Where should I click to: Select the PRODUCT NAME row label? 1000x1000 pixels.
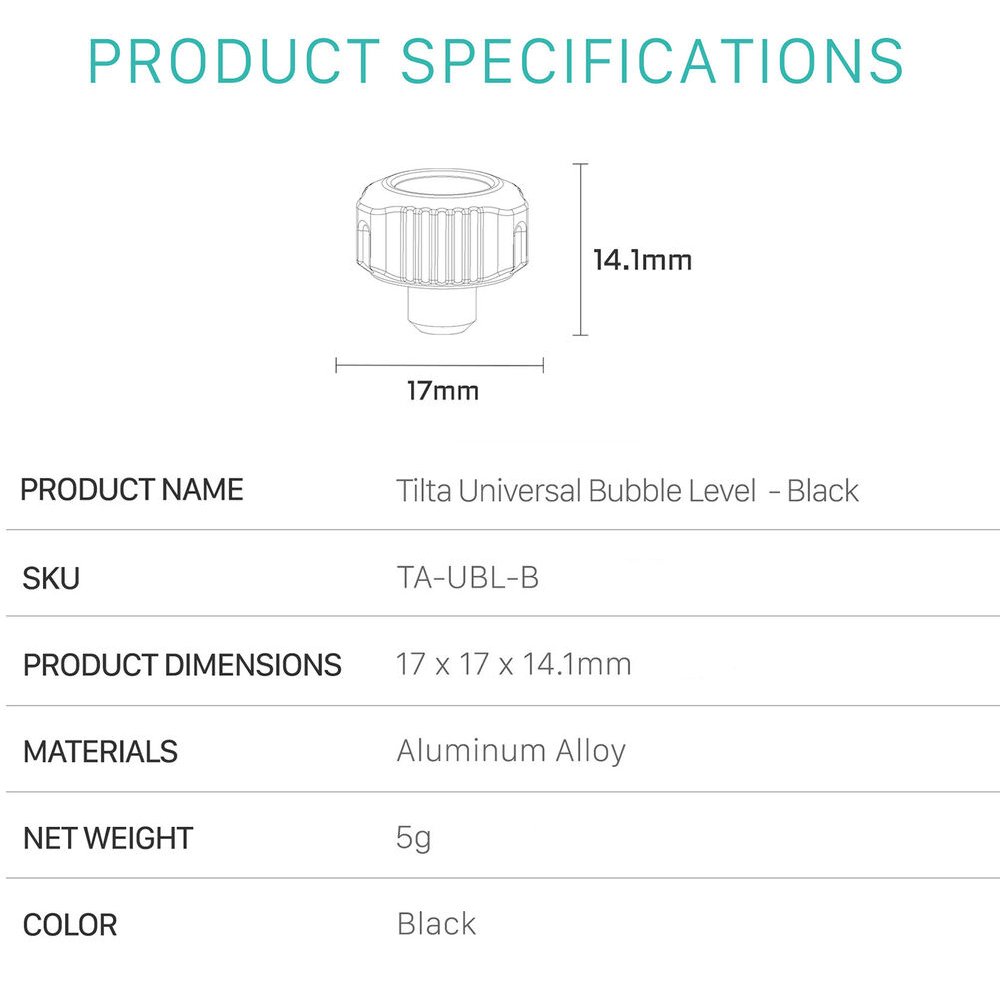point(132,490)
